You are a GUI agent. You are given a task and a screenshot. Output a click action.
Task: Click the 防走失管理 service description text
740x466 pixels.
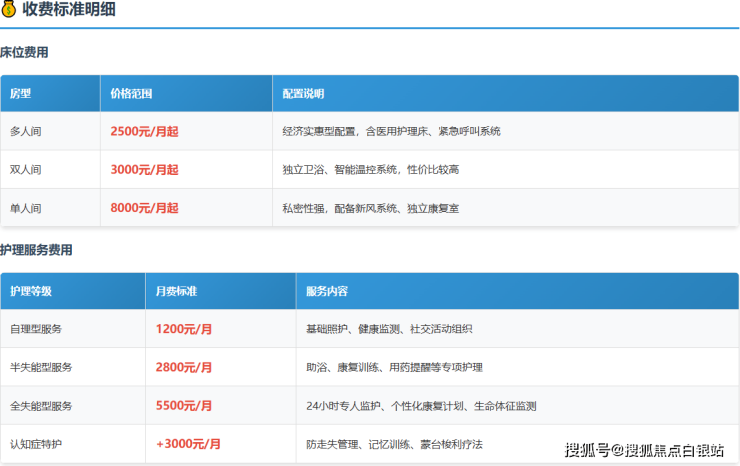coord(333,444)
